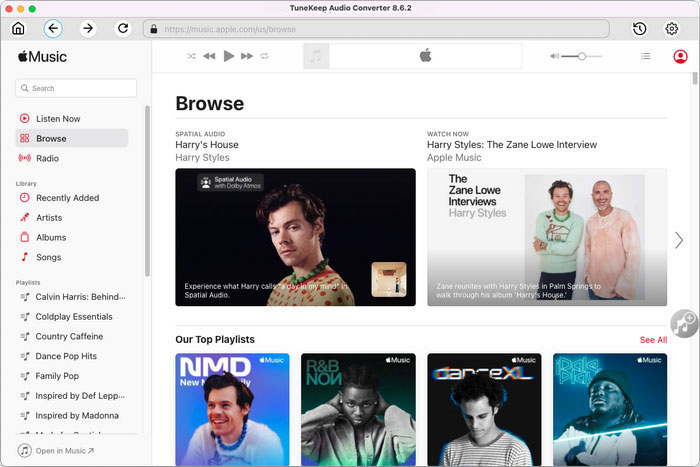This screenshot has height=467, width=700.
Task: Click the Browse grid icon
Action: click(x=25, y=138)
